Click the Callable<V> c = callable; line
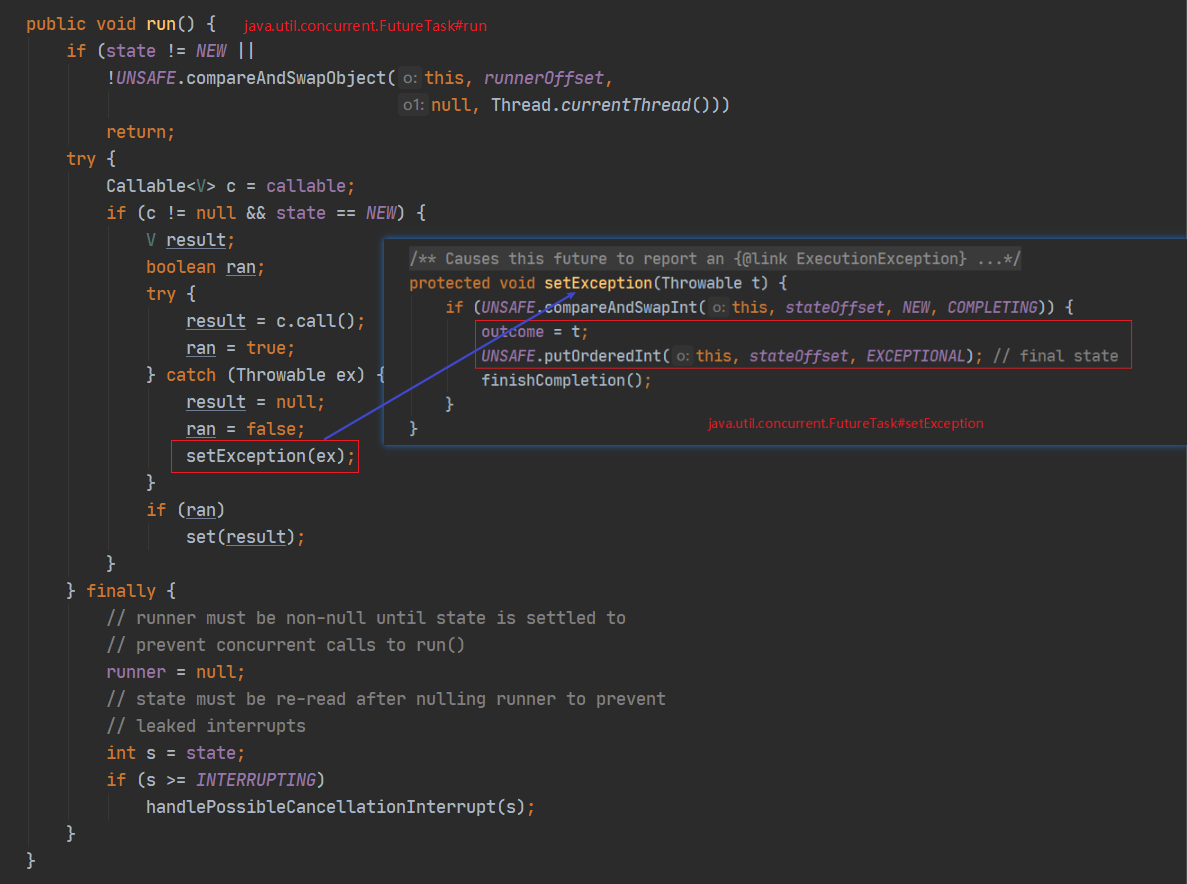The height and width of the screenshot is (884, 1187). click(230, 186)
